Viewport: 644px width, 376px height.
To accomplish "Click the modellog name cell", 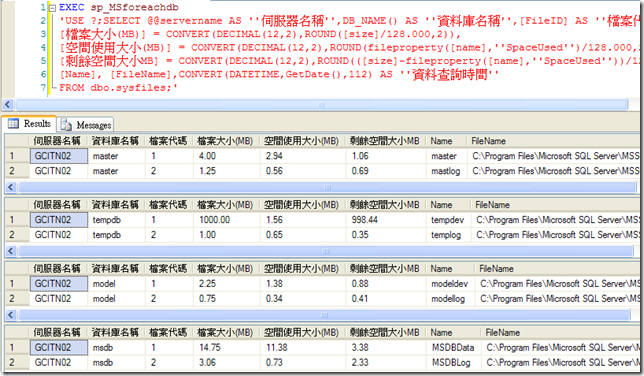I will pyautogui.click(x=451, y=299).
